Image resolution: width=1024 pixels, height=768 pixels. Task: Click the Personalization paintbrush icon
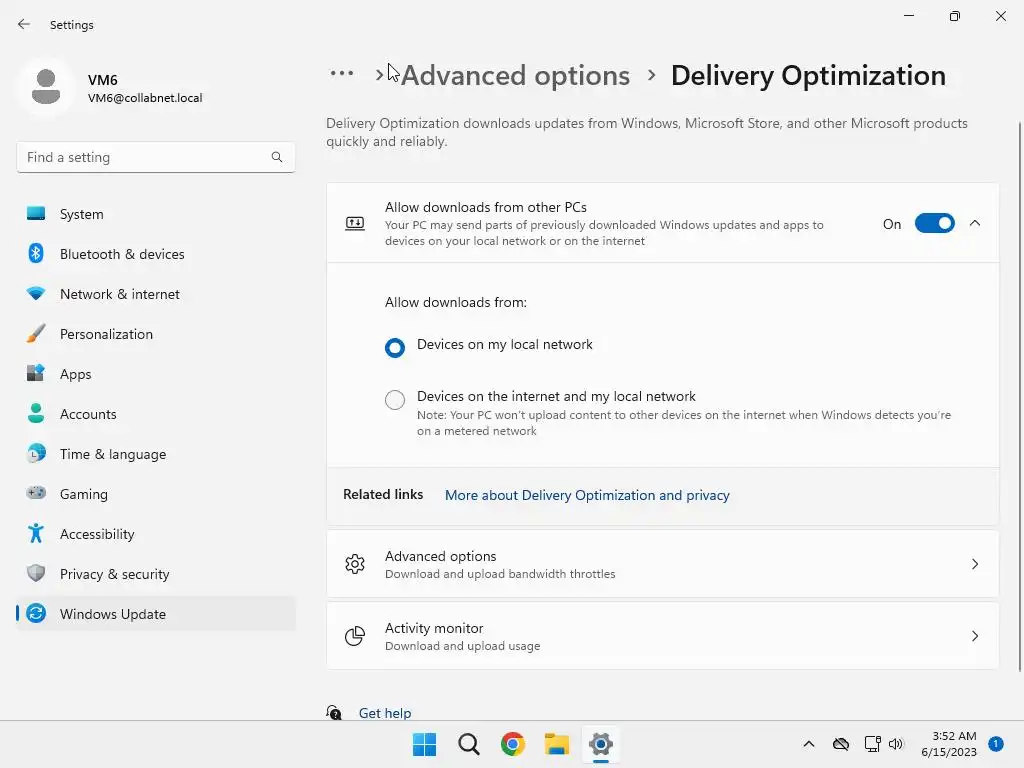point(36,334)
